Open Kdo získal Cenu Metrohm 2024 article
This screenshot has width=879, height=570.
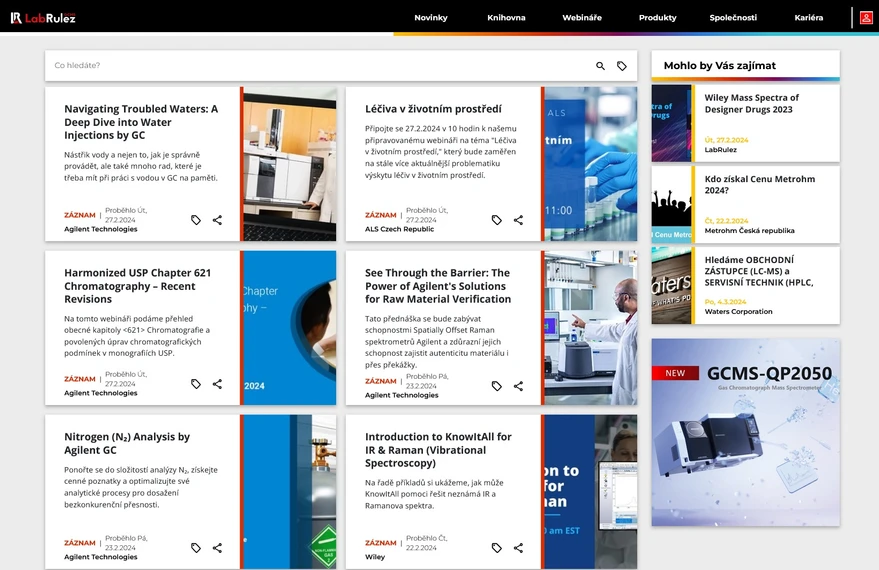[759, 184]
